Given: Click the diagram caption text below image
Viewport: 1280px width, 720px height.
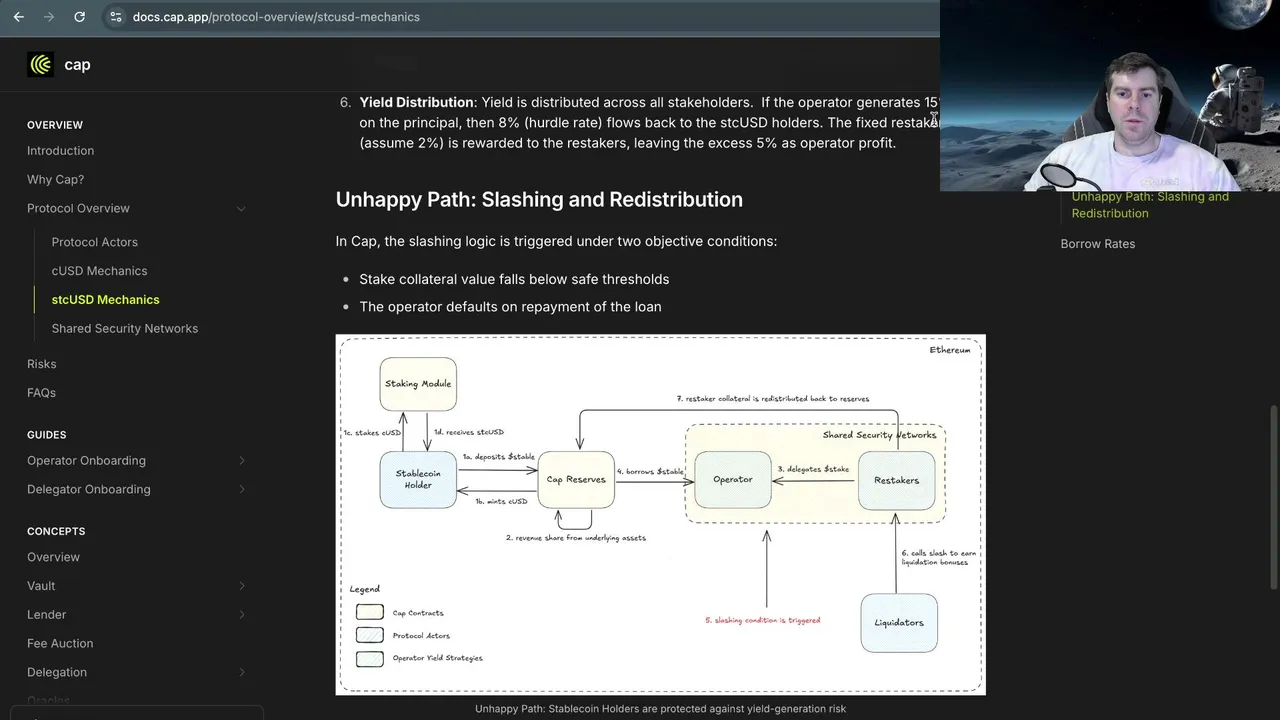Looking at the screenshot, I should [x=660, y=709].
